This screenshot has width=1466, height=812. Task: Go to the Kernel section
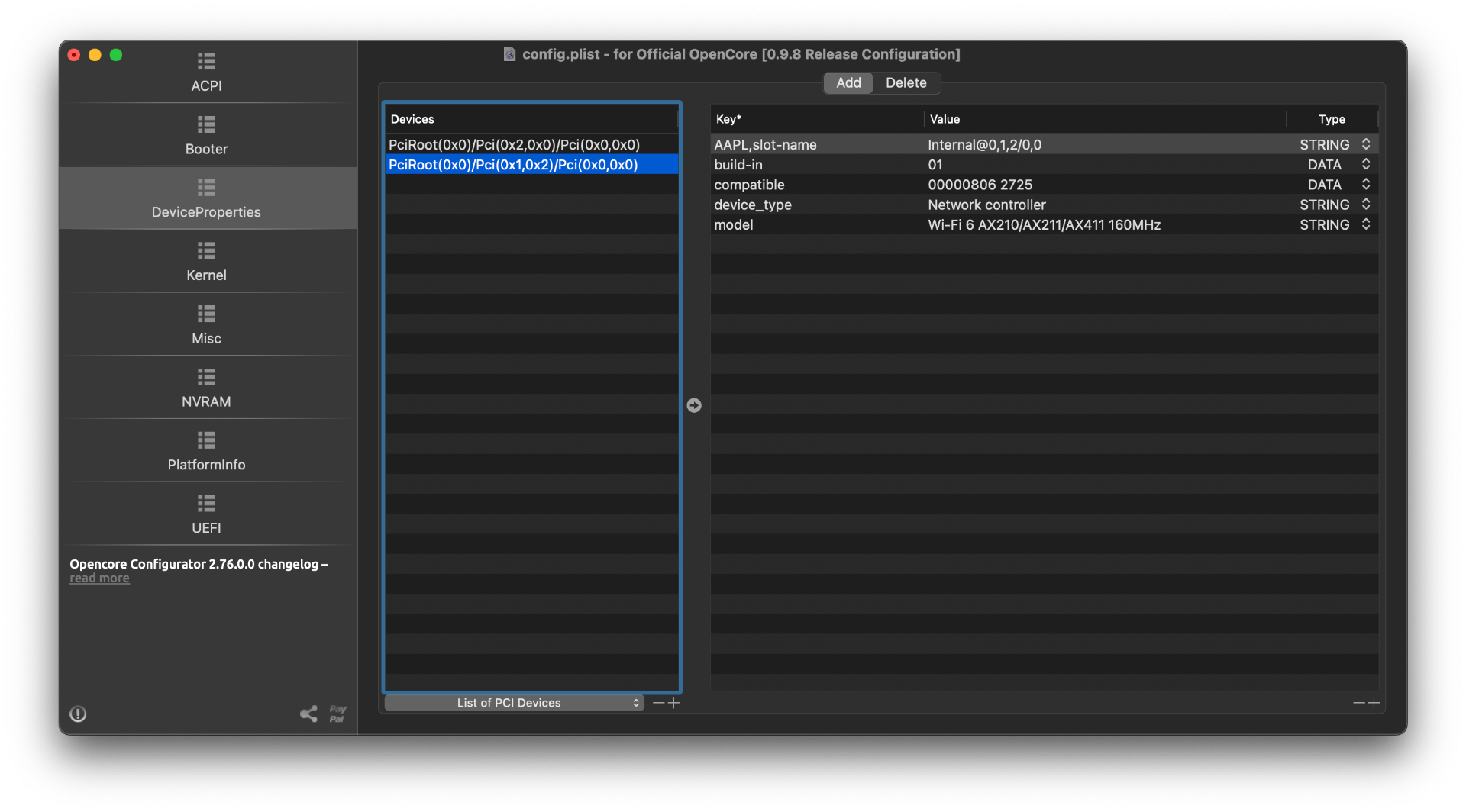[206, 262]
